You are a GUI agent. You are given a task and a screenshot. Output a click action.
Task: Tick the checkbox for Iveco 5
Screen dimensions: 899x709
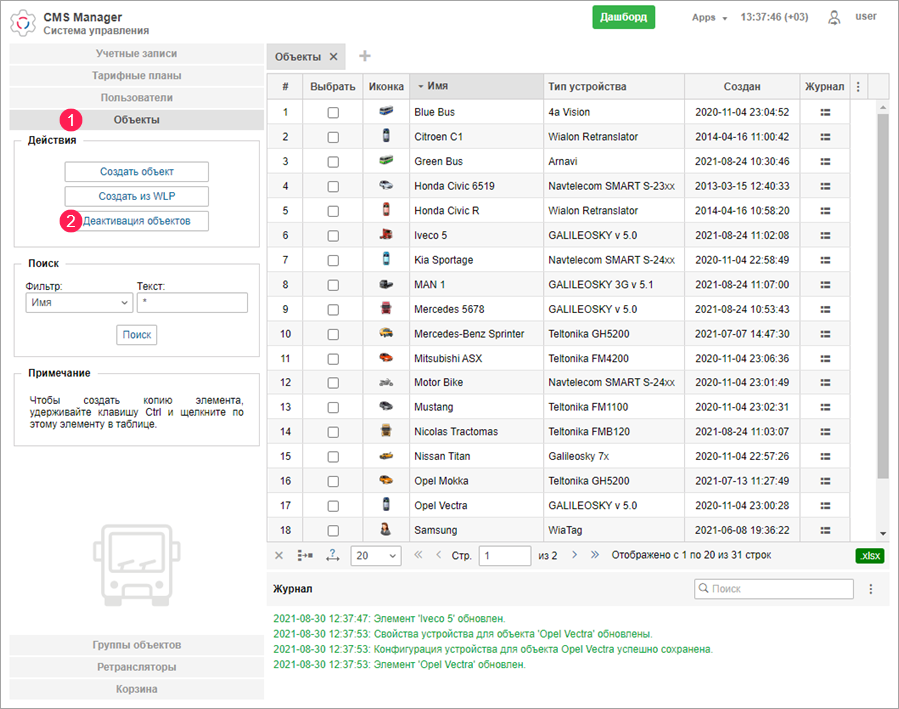[333, 235]
